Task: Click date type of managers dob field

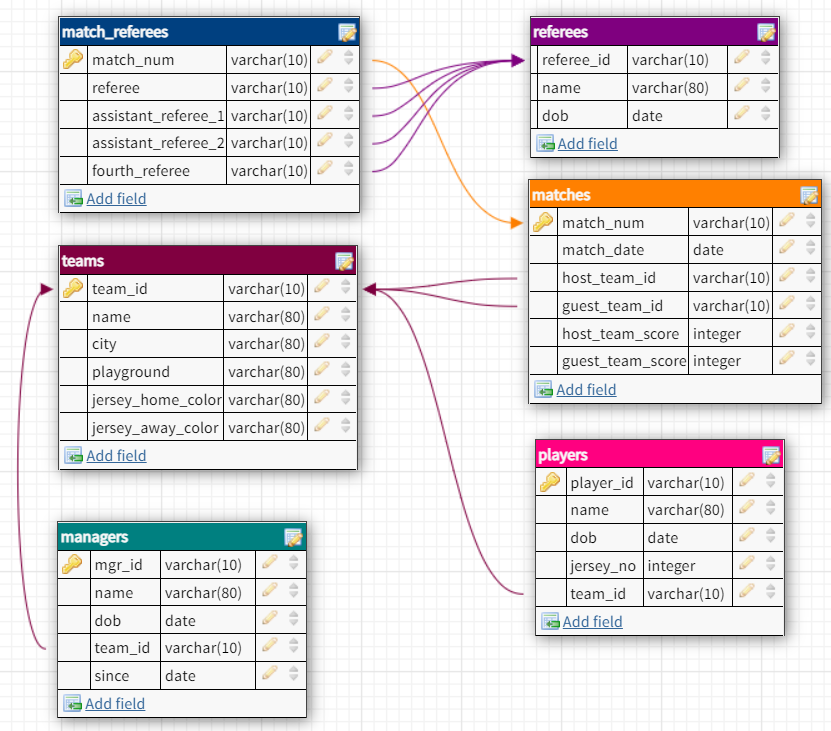Action: pyautogui.click(x=180, y=621)
